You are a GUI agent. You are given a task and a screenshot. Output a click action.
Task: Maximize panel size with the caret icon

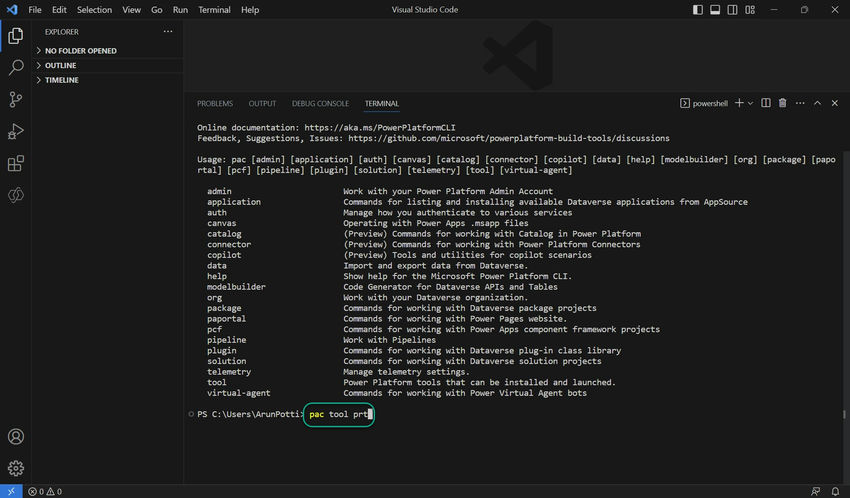pyautogui.click(x=817, y=103)
